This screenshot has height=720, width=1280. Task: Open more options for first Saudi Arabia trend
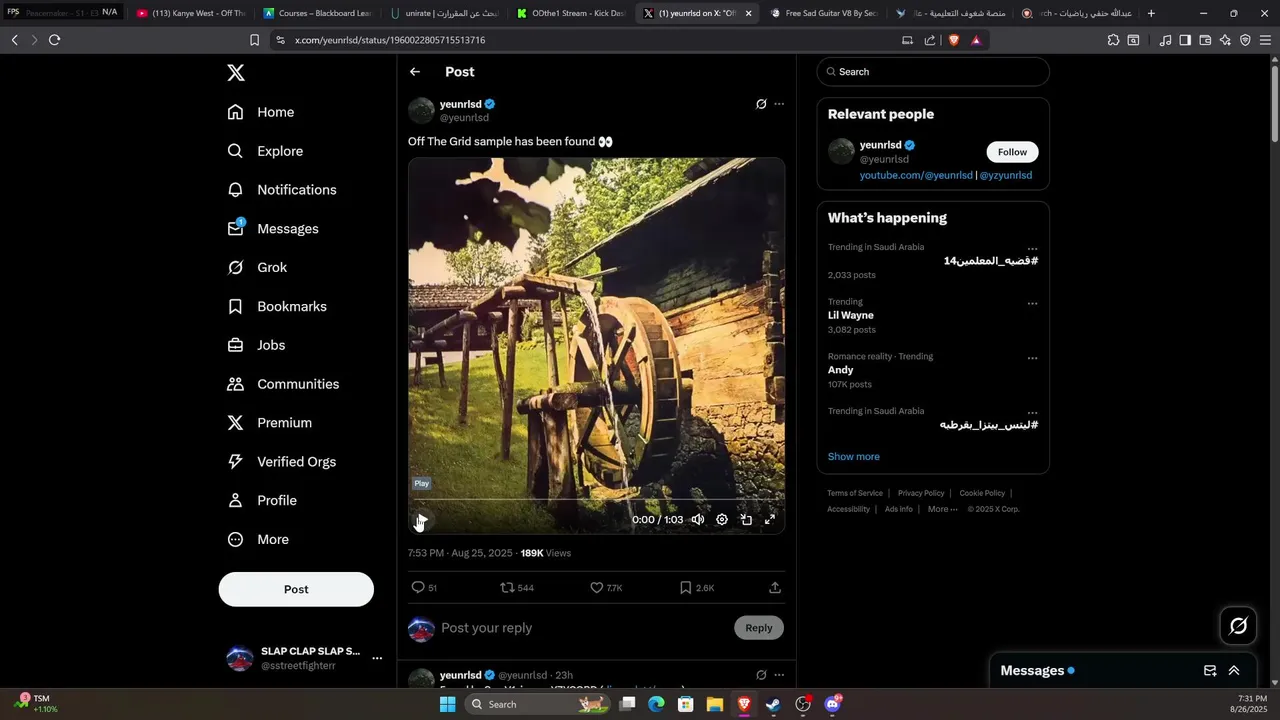point(1032,249)
